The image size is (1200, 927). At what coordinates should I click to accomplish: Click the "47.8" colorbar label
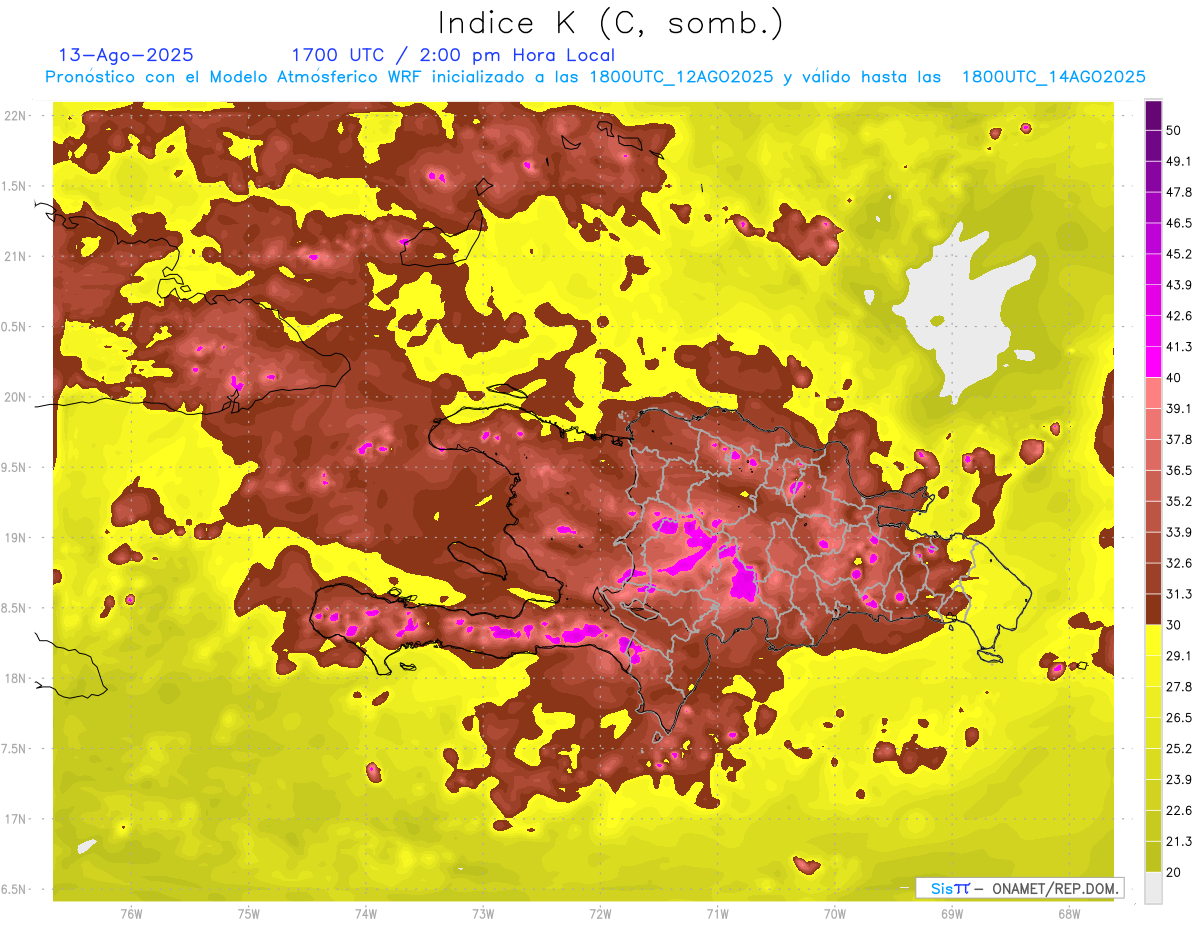tap(1178, 192)
